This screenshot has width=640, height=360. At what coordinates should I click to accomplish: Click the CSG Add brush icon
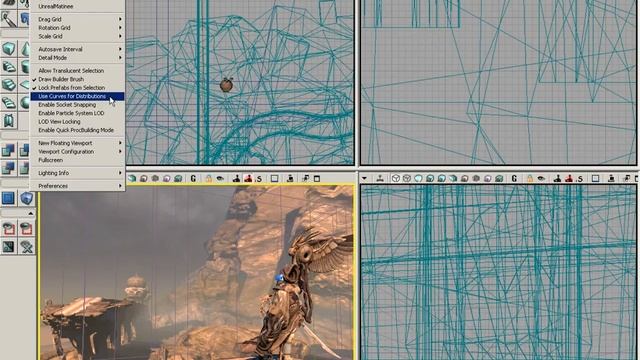(8, 150)
